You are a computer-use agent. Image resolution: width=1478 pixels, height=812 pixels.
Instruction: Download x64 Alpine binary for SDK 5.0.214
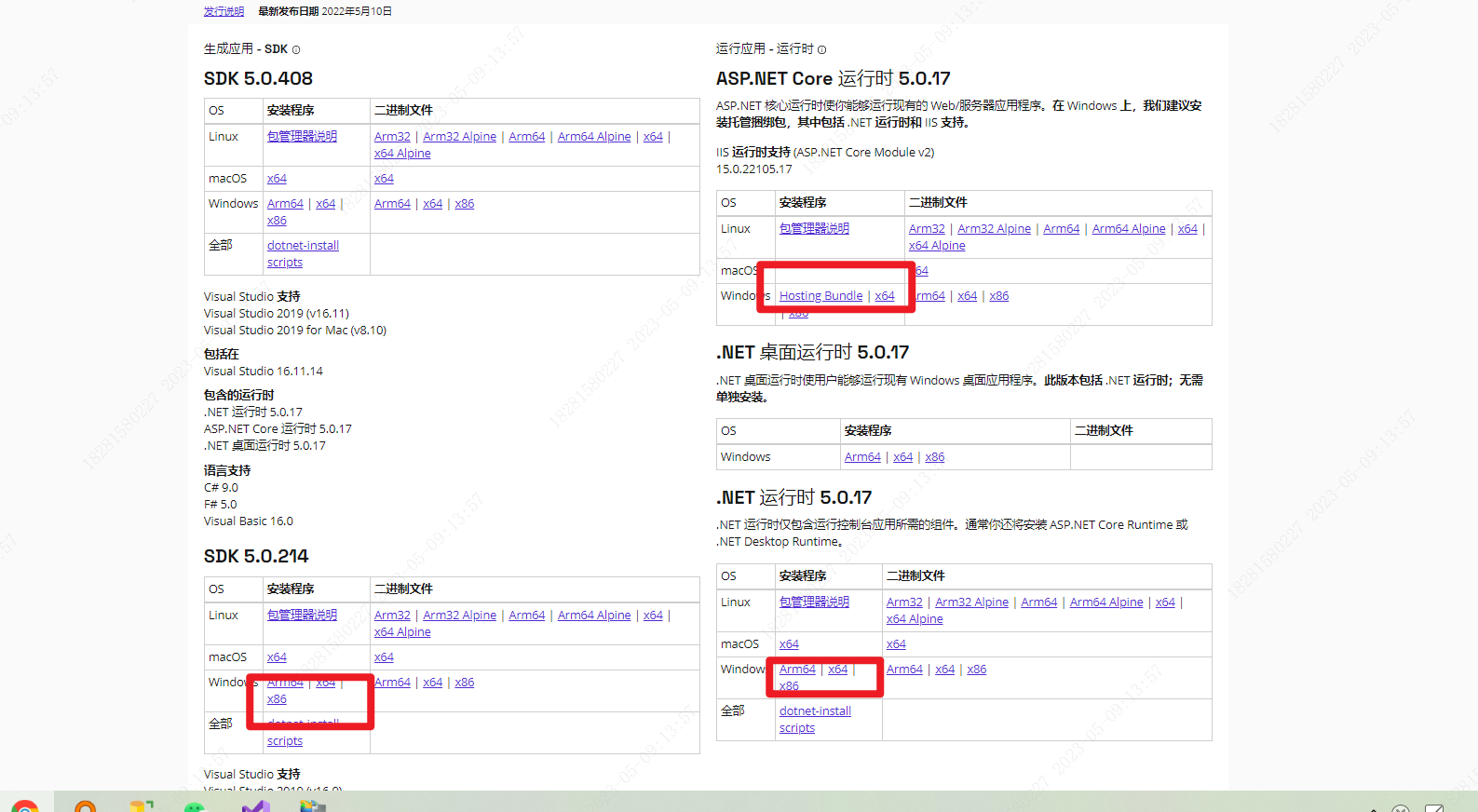coord(402,631)
